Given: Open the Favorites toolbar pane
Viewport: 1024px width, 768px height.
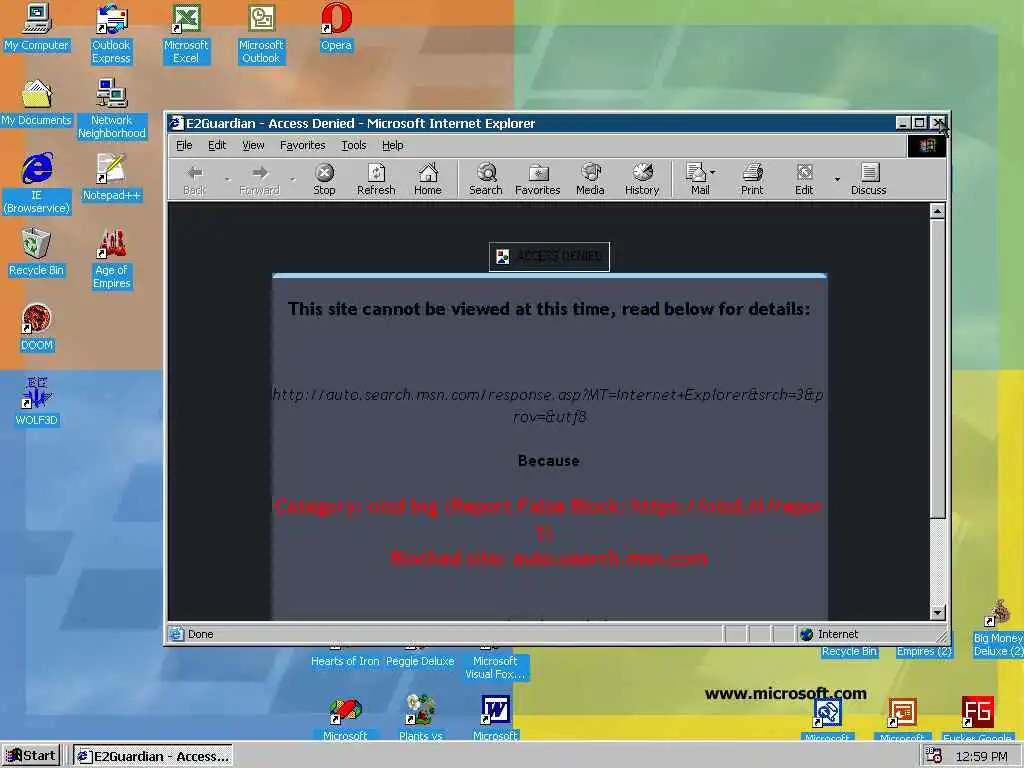Looking at the screenshot, I should pyautogui.click(x=537, y=180).
